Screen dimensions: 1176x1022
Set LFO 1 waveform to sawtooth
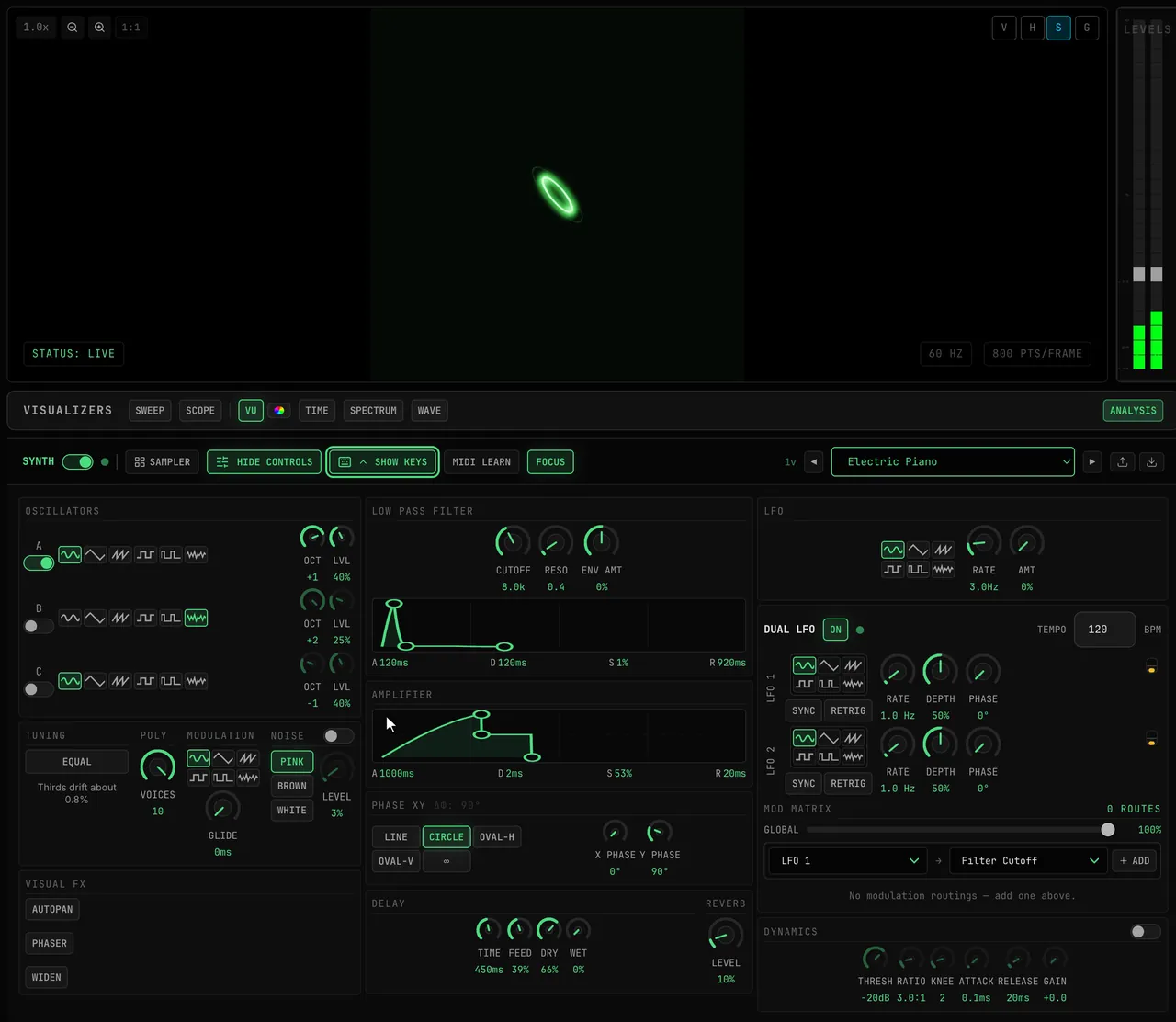tap(854, 665)
